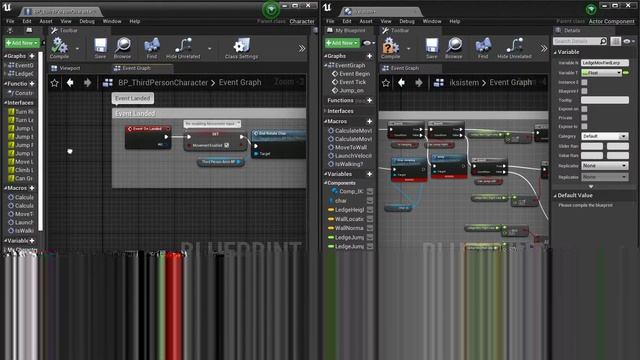Add new macro in left window Macros section
640x360 pixels.
(x=32, y=188)
